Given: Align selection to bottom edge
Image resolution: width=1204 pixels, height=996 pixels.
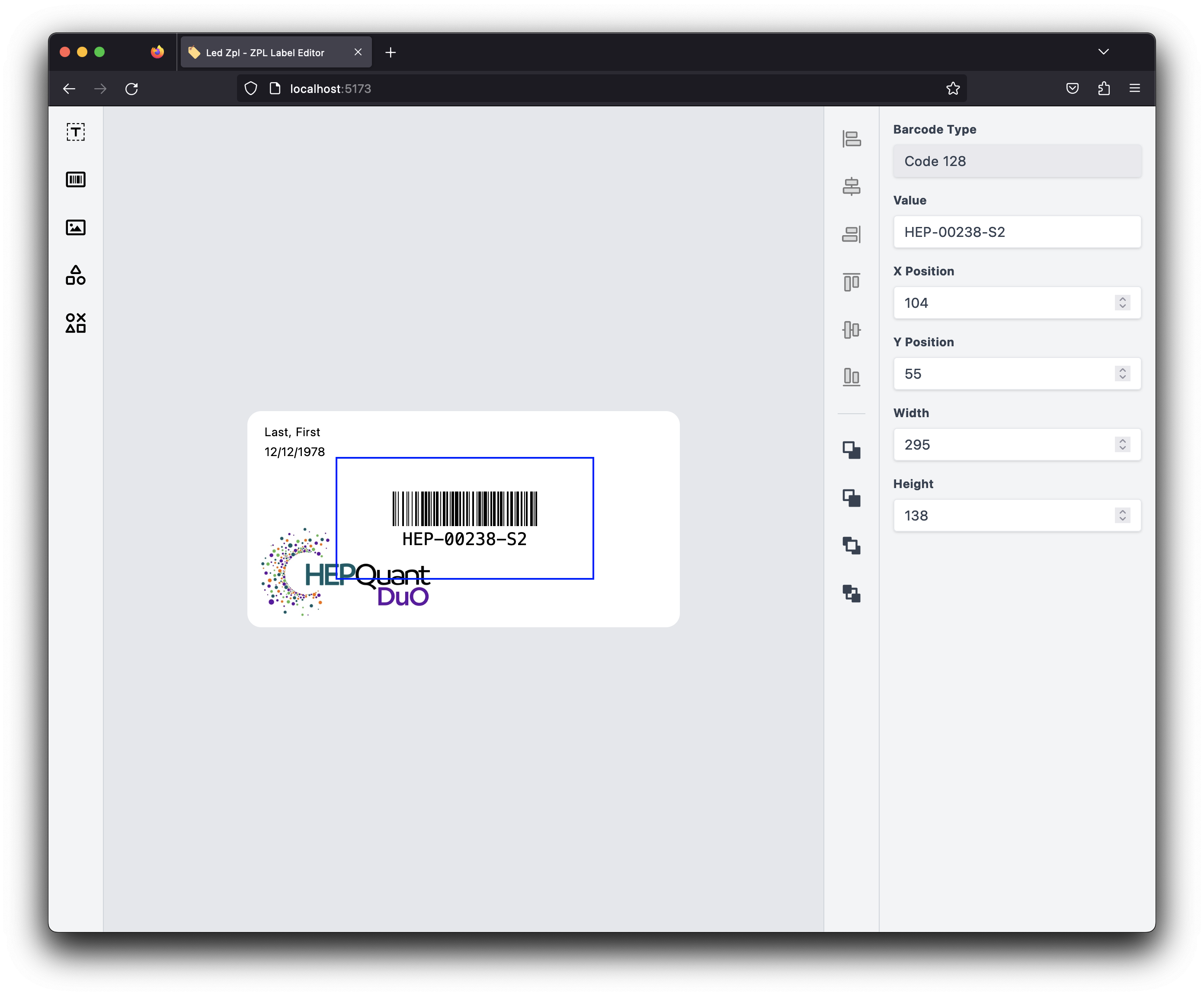Looking at the screenshot, I should pyautogui.click(x=852, y=377).
